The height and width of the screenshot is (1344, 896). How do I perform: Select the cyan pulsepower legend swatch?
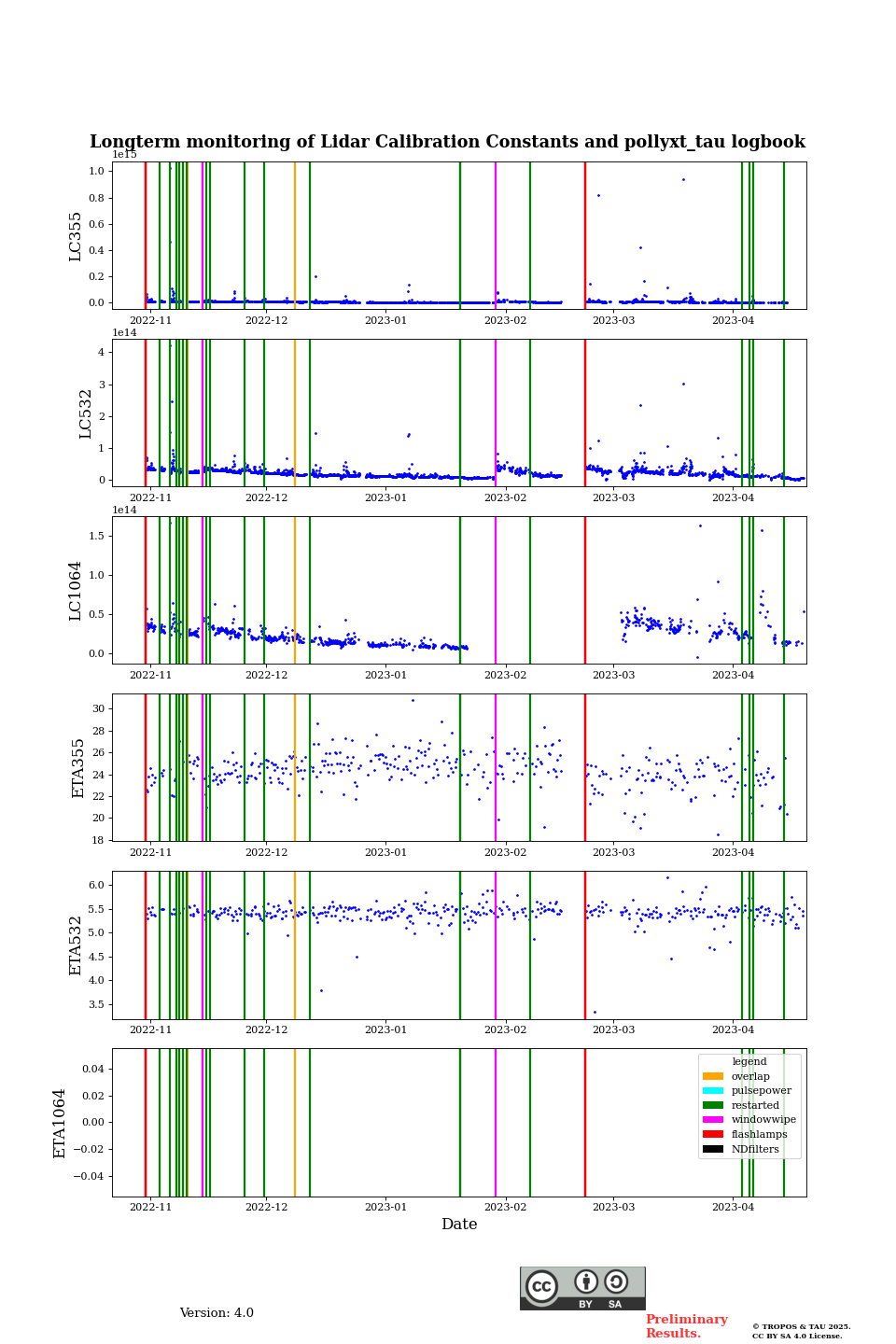(713, 1091)
